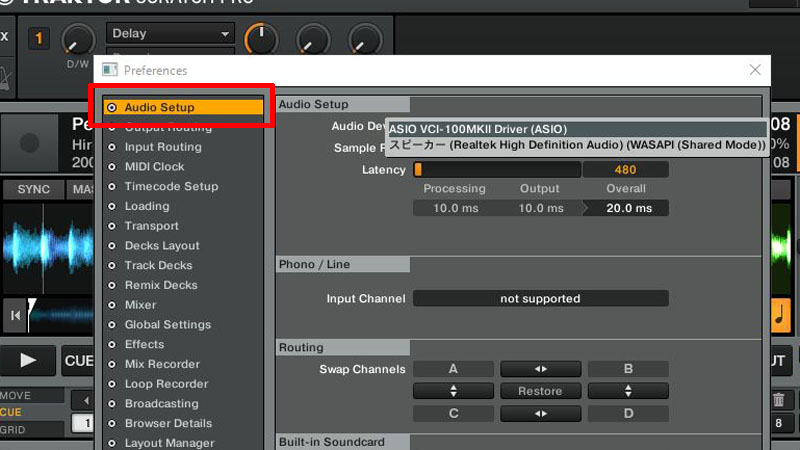Close the Preferences dialog
The width and height of the screenshot is (800, 450).
pyautogui.click(x=755, y=70)
